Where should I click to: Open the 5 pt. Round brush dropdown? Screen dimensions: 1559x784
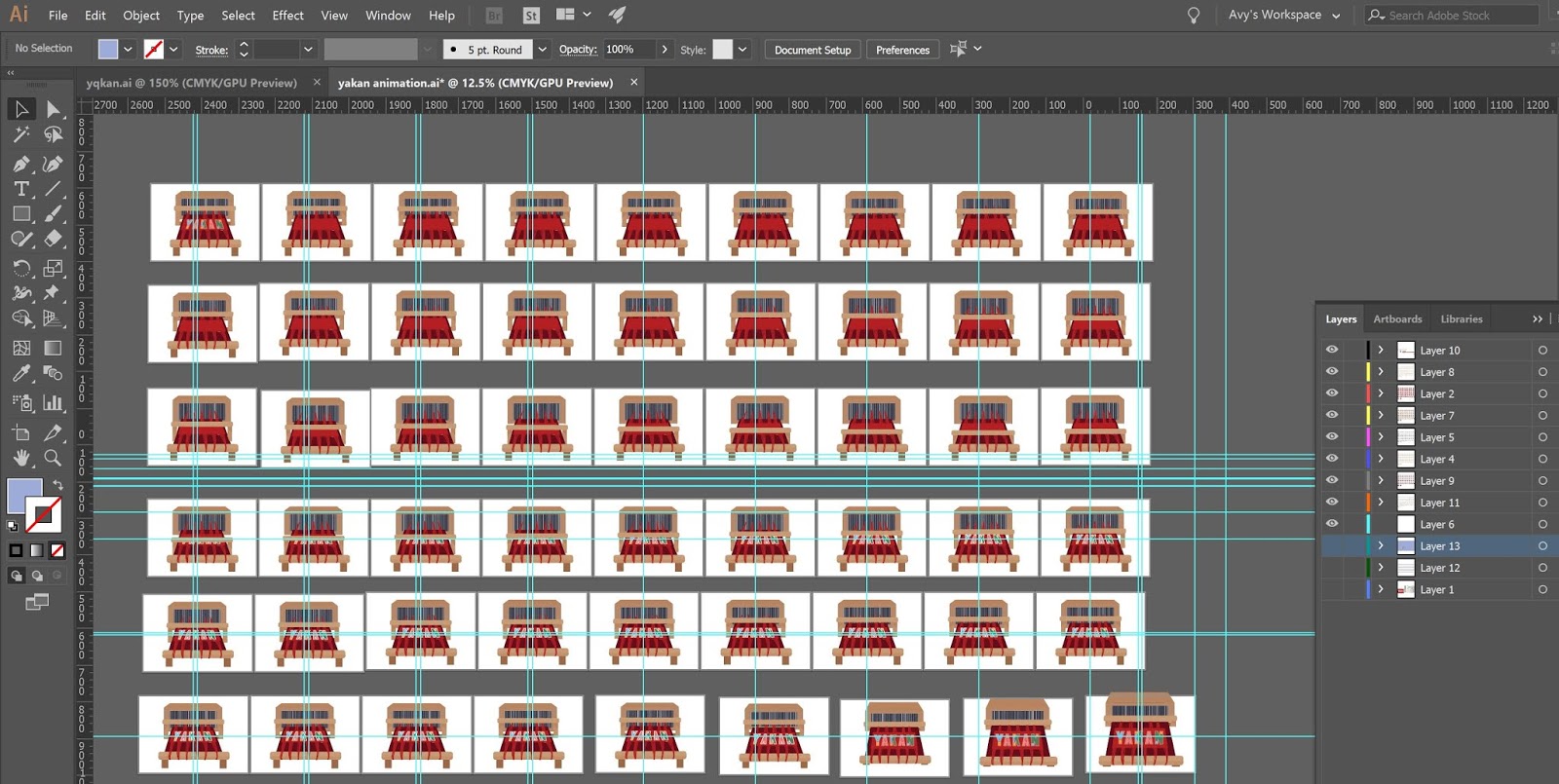point(543,50)
